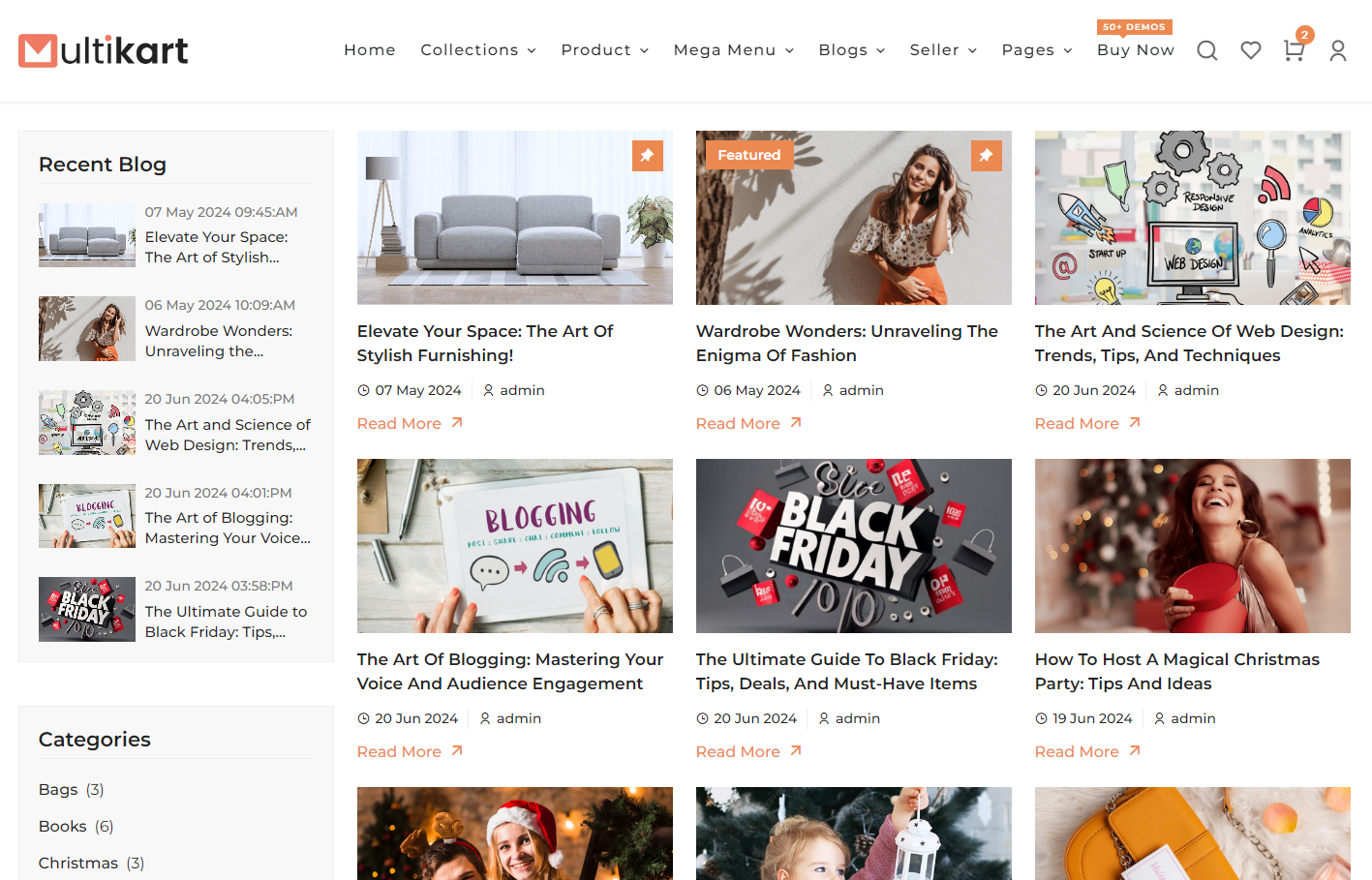Click the user account profile icon
The width and height of the screenshot is (1372, 880).
[1338, 50]
